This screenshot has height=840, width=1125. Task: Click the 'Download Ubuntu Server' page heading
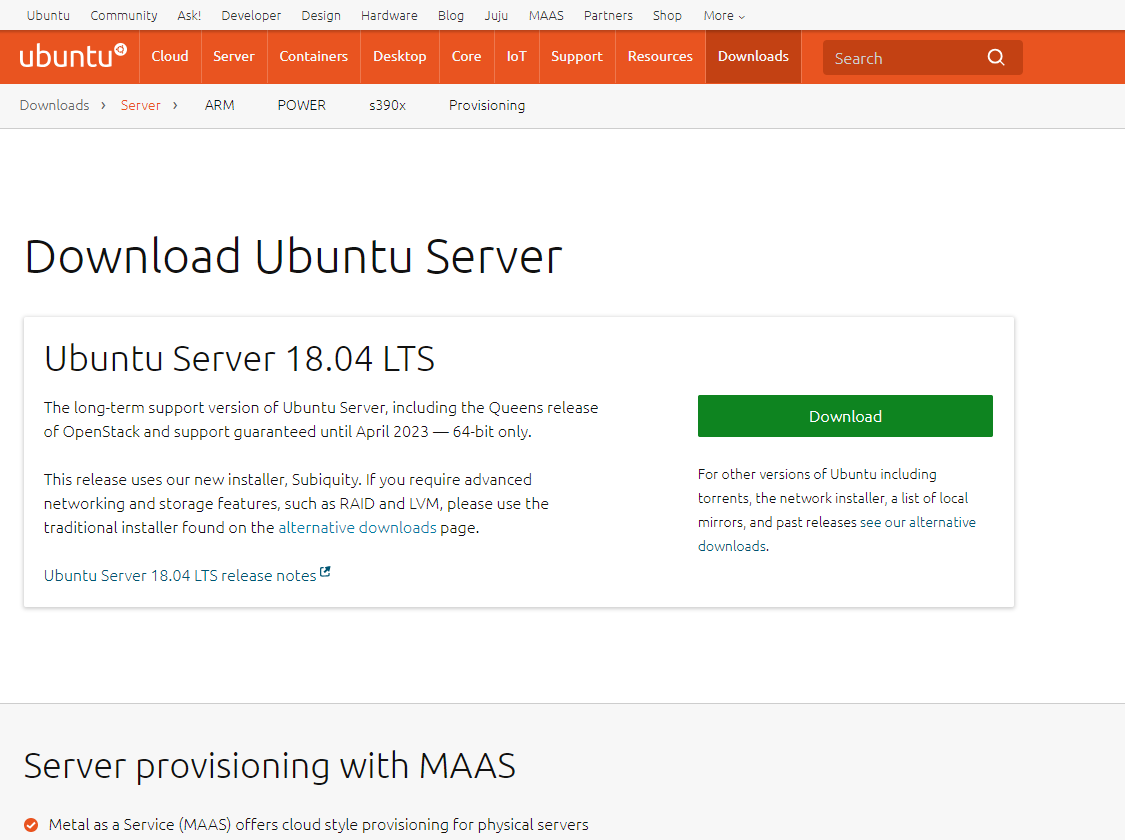[x=293, y=257]
